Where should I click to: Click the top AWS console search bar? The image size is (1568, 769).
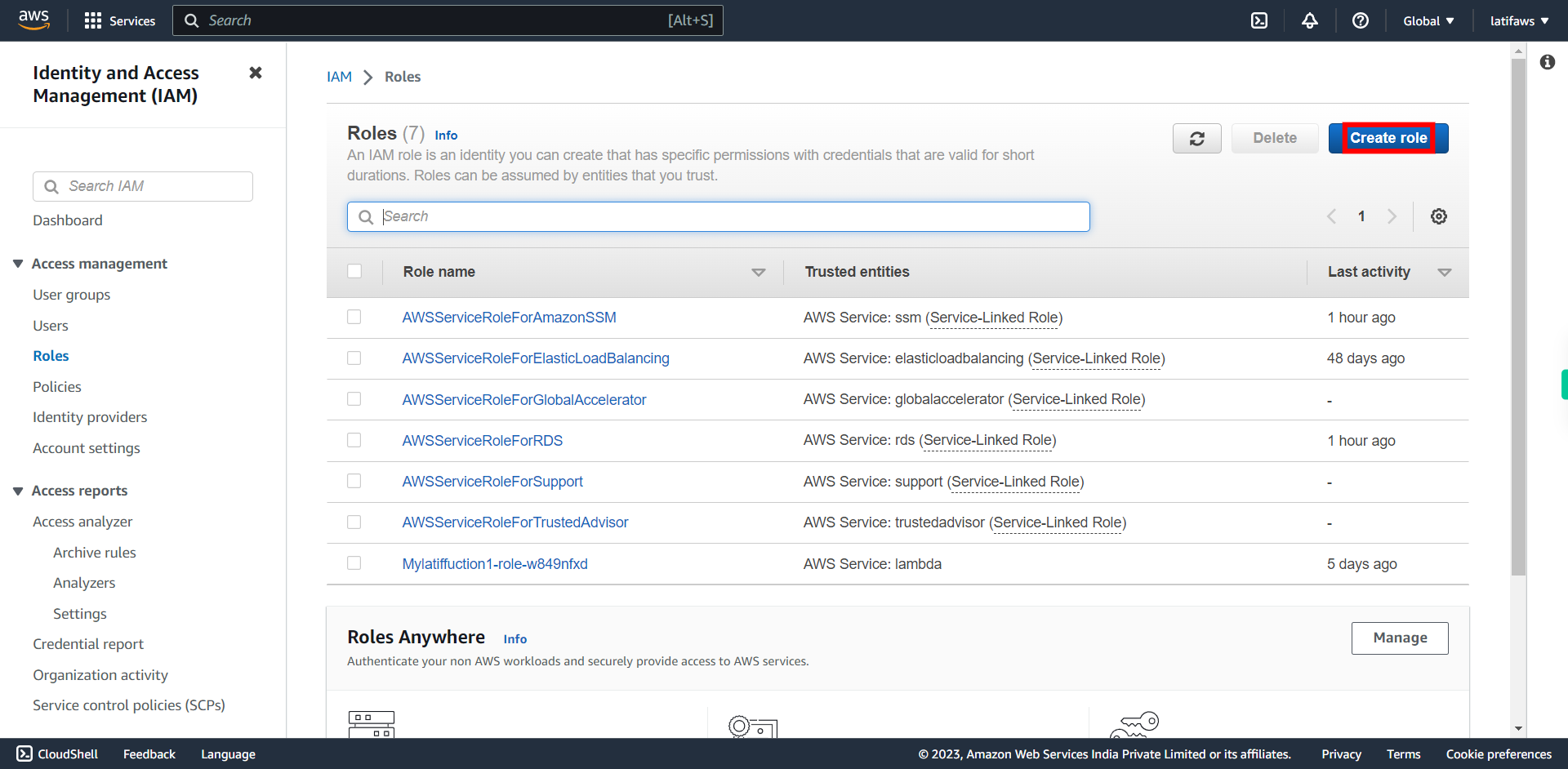point(448,20)
